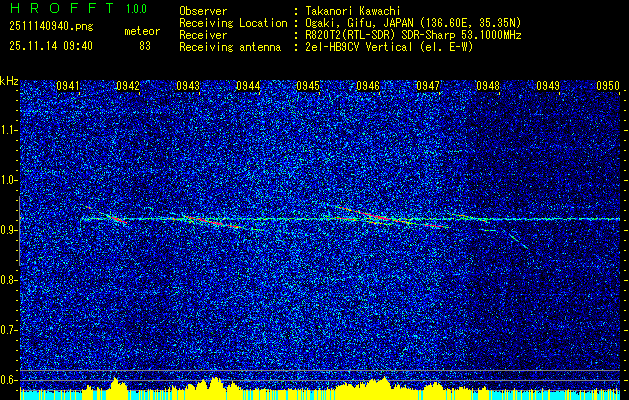Click the kHz axis unit label
This screenshot has width=629, height=400.
[x=9, y=81]
